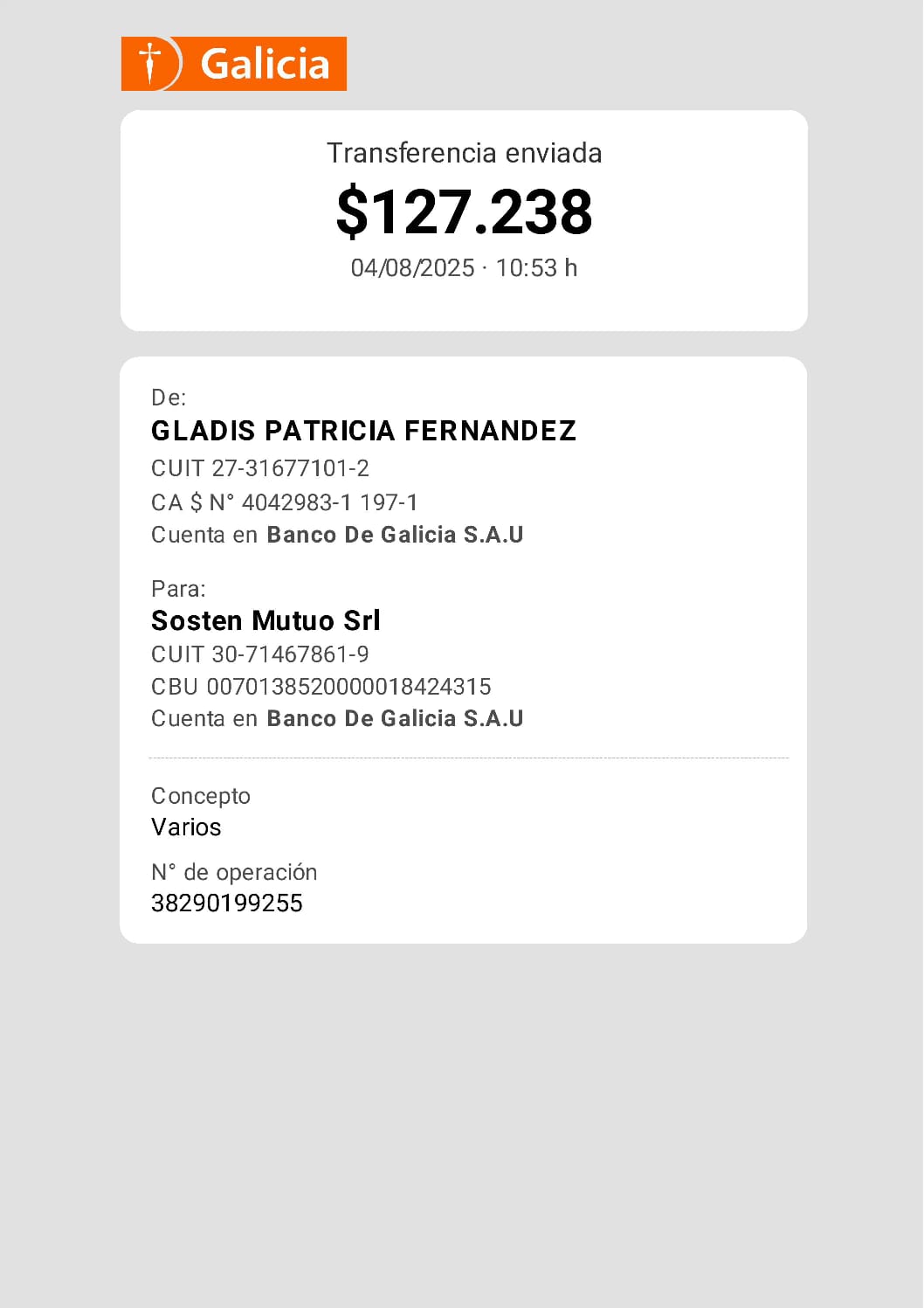Click the 10:53 h timestamp
This screenshot has height=1308, width=924.
tap(536, 267)
